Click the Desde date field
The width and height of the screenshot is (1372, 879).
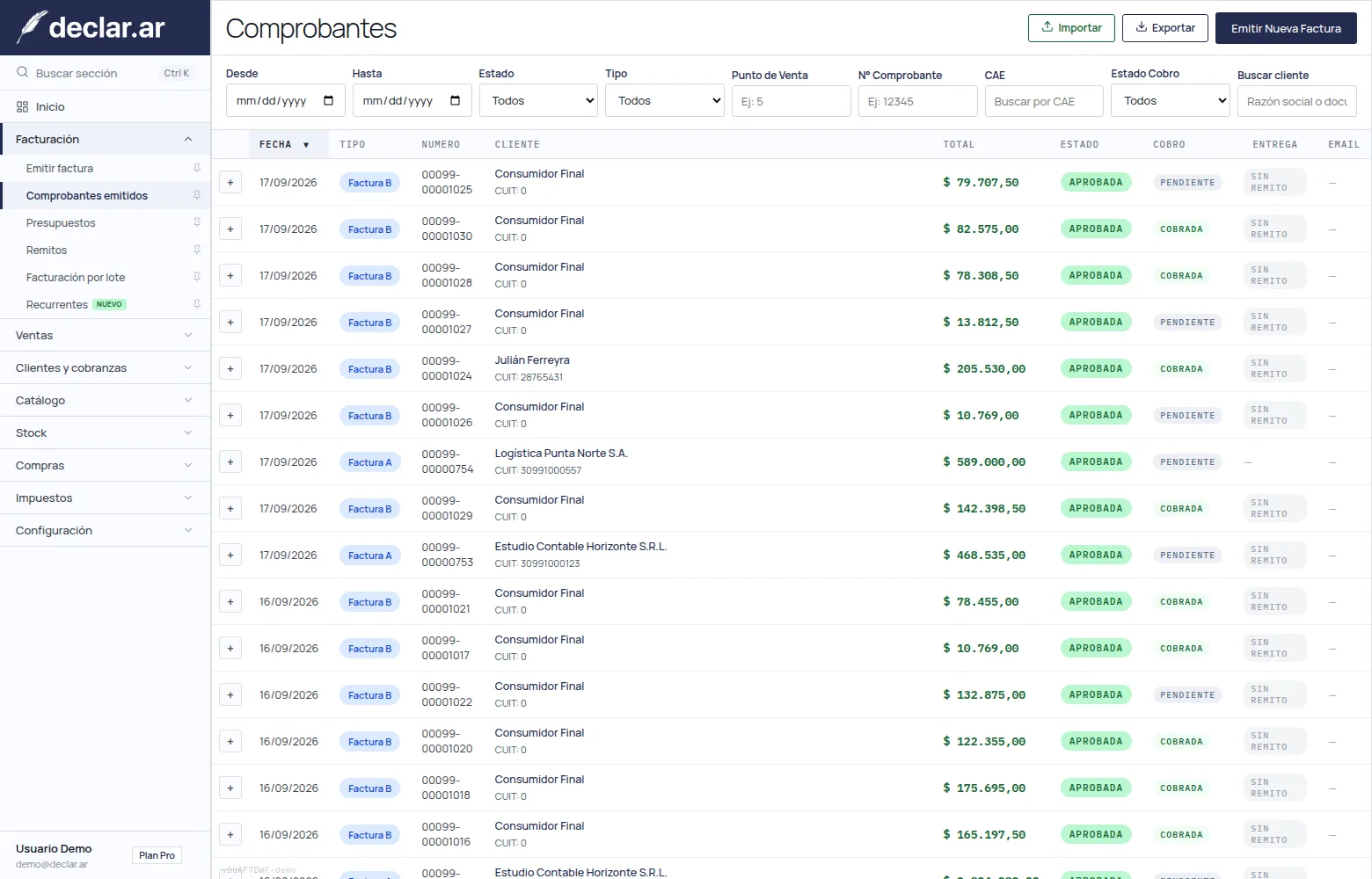(x=285, y=100)
